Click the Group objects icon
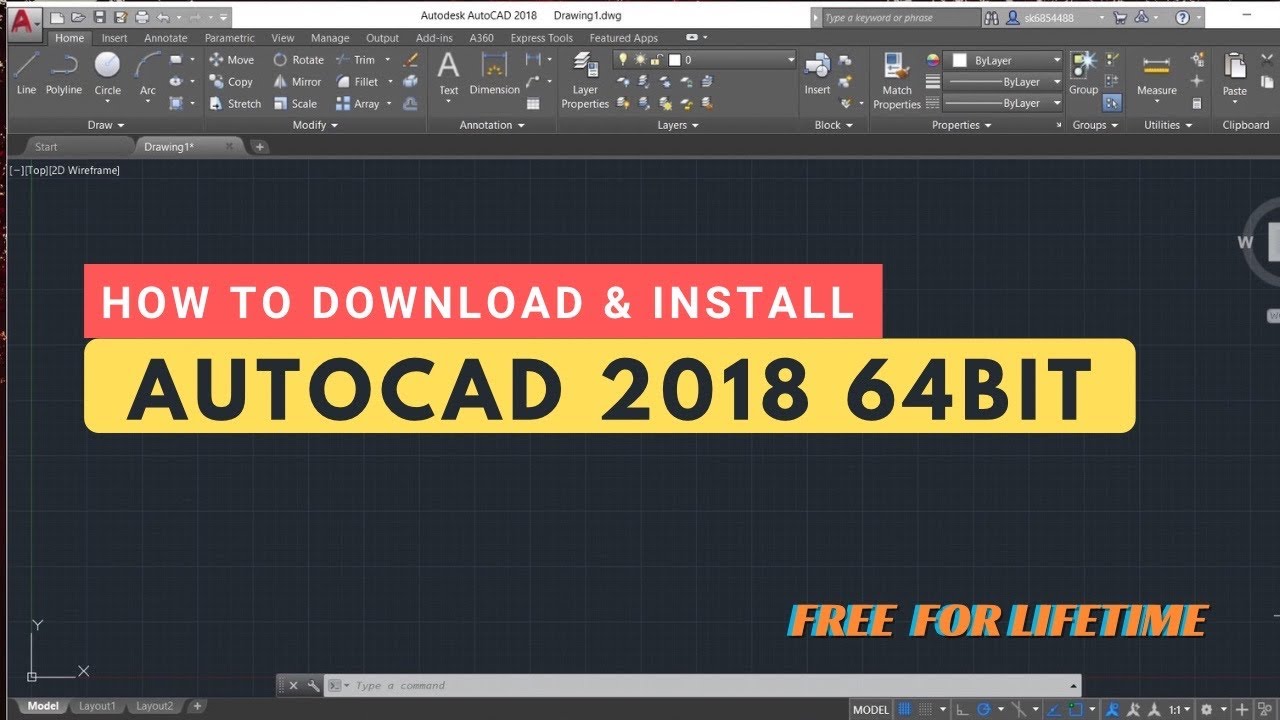Viewport: 1280px width, 720px height. pyautogui.click(x=1083, y=74)
